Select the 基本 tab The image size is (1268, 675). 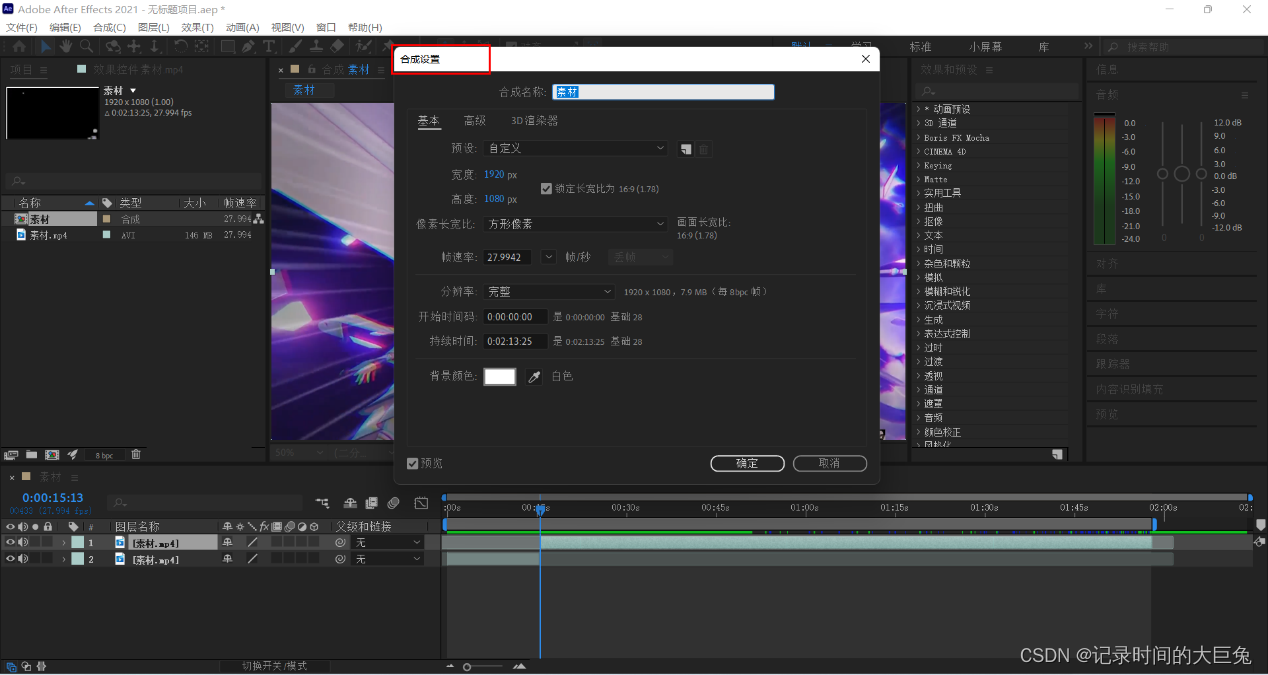(428, 121)
